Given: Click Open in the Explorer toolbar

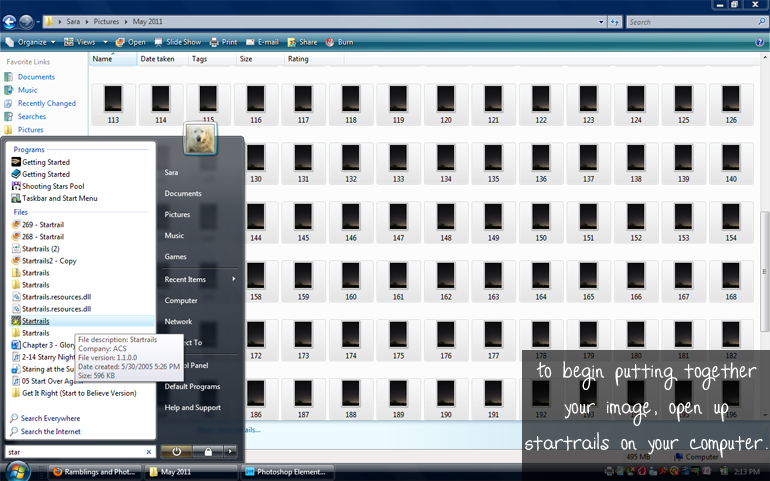Looking at the screenshot, I should pos(131,42).
